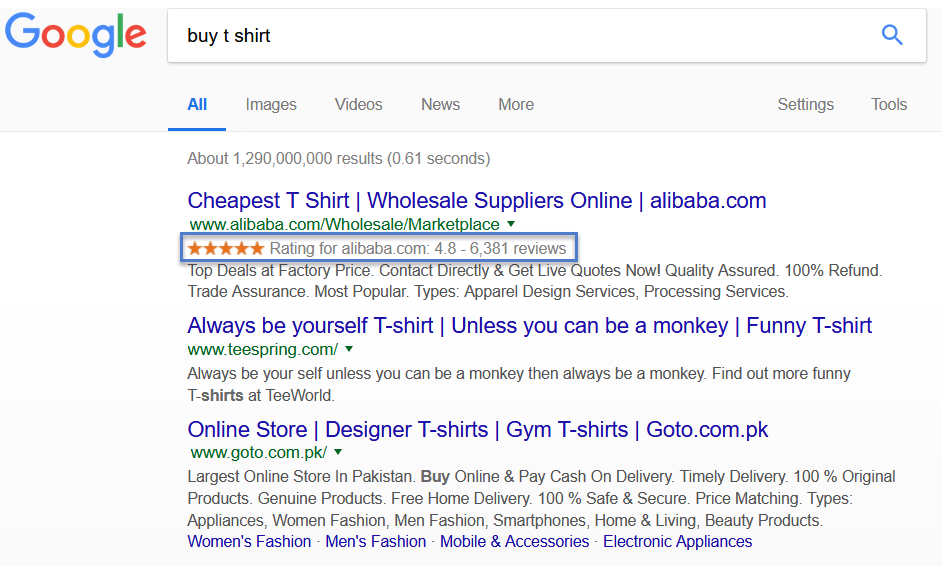Open the Men's Fashion sitelink

click(x=375, y=541)
